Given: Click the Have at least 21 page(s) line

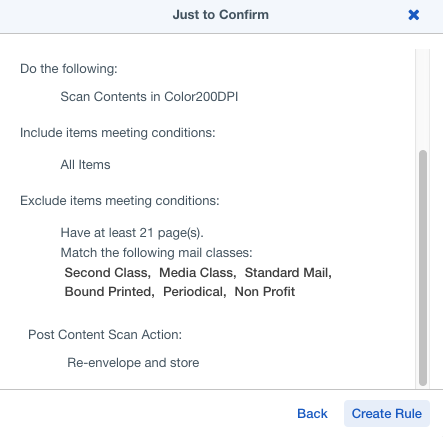Looking at the screenshot, I should (x=132, y=233).
